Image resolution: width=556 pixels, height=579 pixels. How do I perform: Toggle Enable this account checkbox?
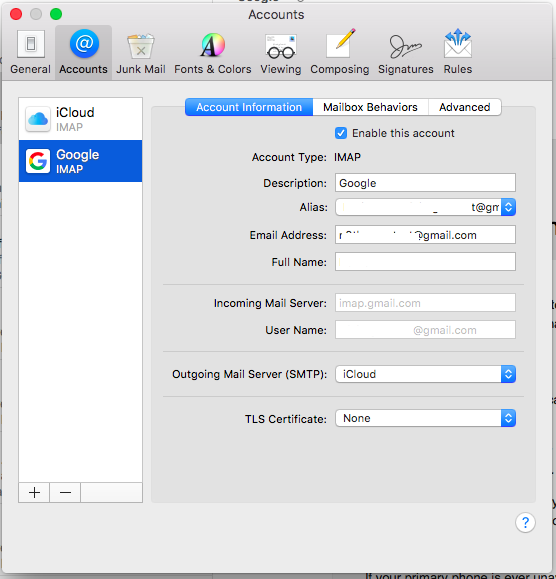tap(341, 133)
